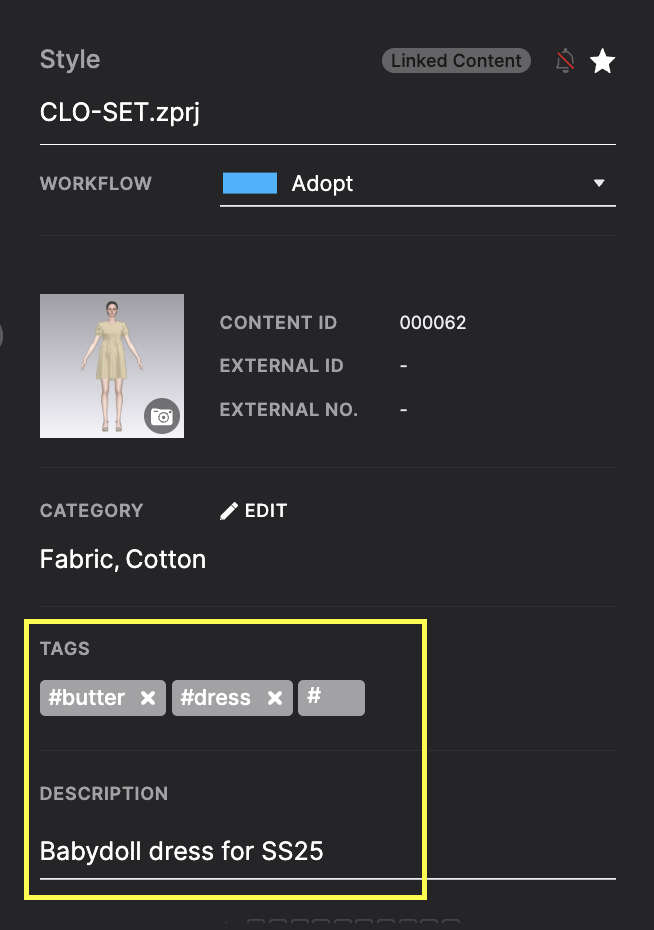This screenshot has width=654, height=930.
Task: Click the Linked Content badge
Action: click(x=456, y=60)
